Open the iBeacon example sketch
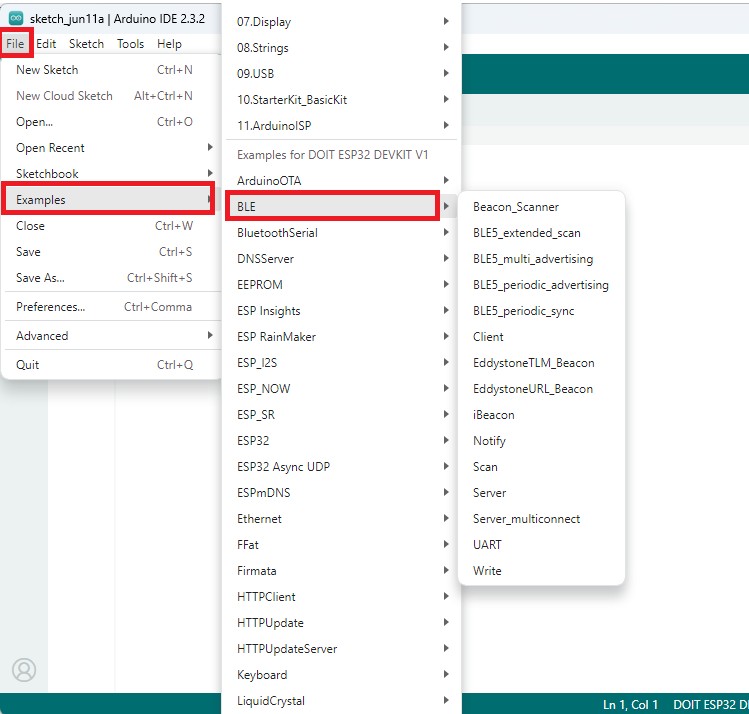 coord(494,415)
